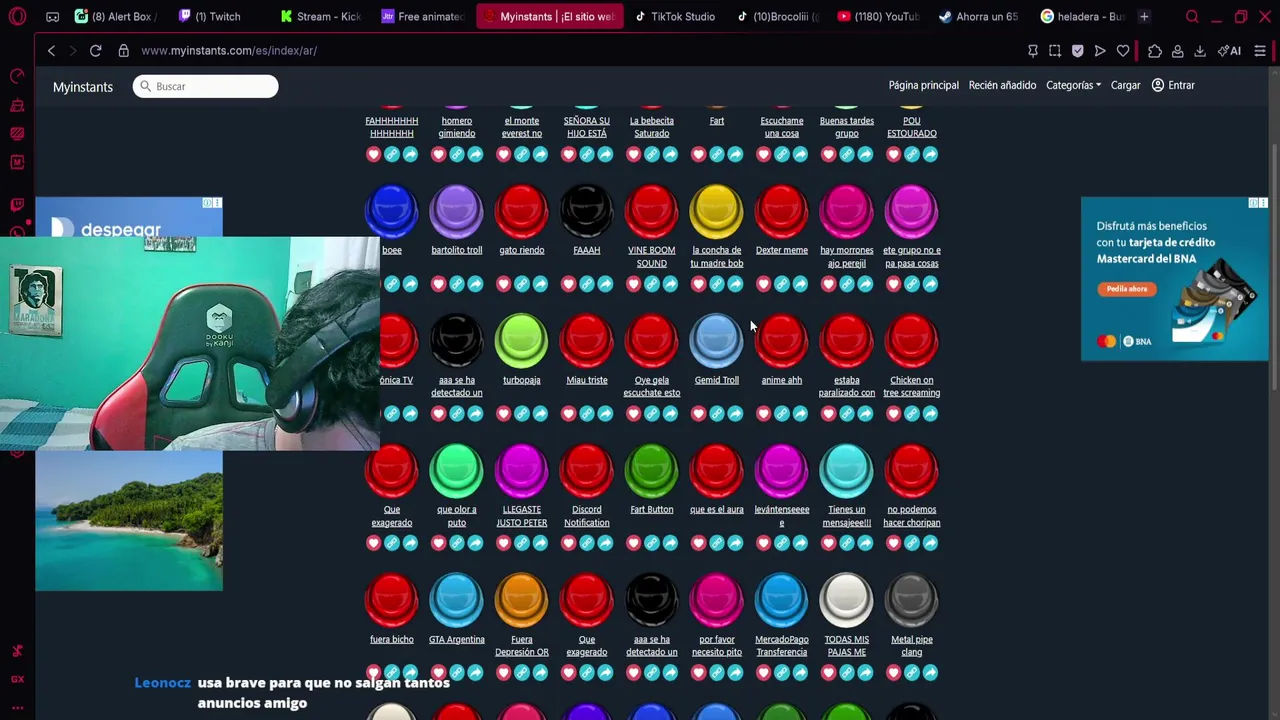
Task: Copy link icon under 'estaba paralizado con'
Action: pyautogui.click(x=847, y=414)
